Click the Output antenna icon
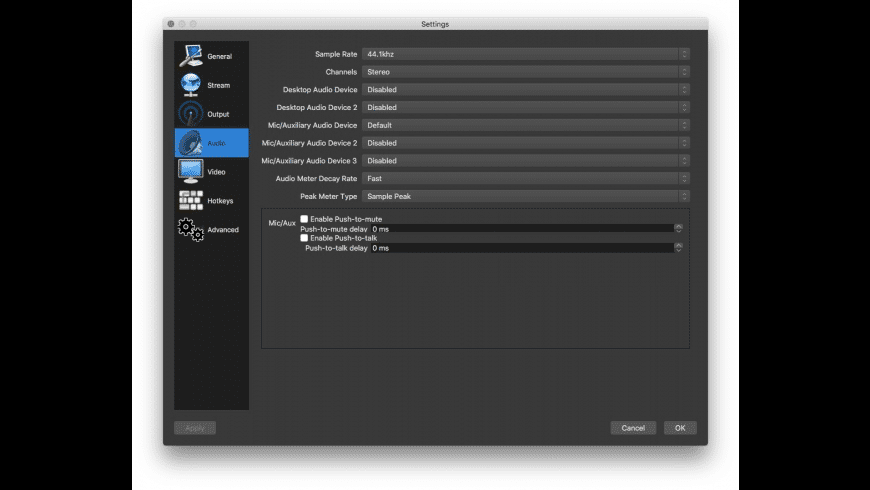870x490 pixels. 190,114
